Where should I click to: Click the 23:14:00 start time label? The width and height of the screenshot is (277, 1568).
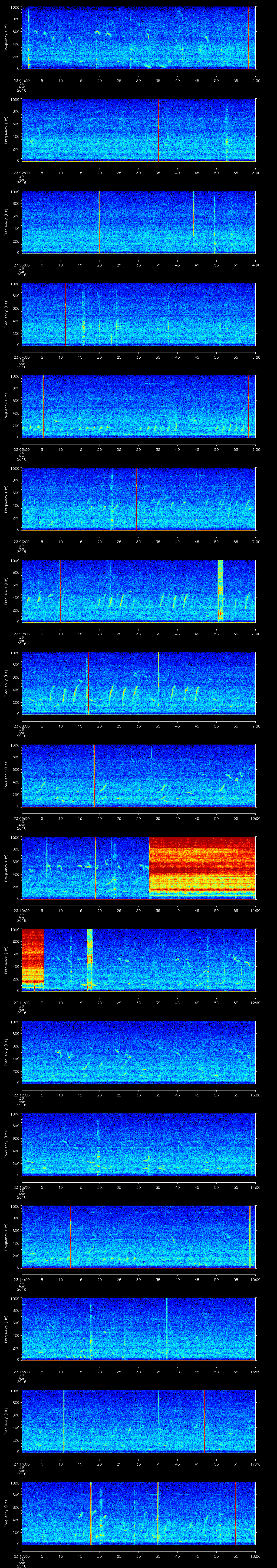22,1279
